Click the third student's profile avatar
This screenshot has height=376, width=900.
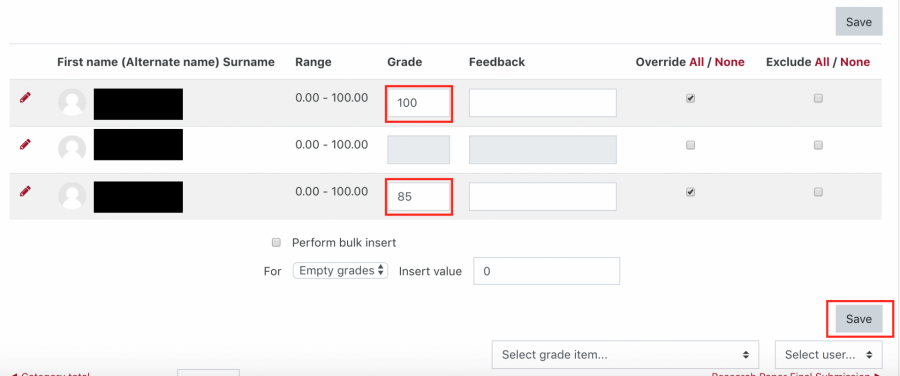72,196
